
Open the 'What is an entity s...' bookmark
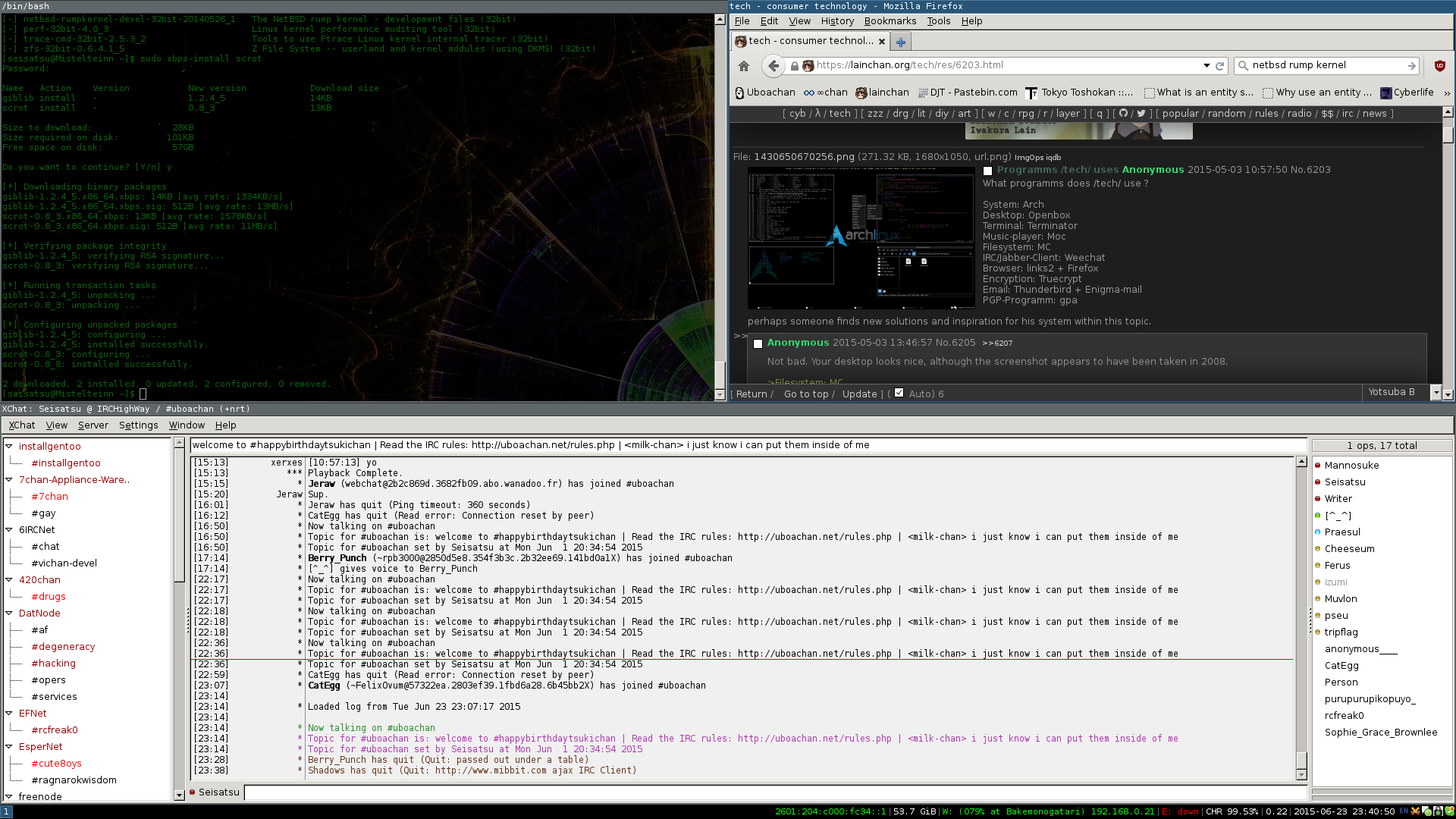click(1198, 93)
